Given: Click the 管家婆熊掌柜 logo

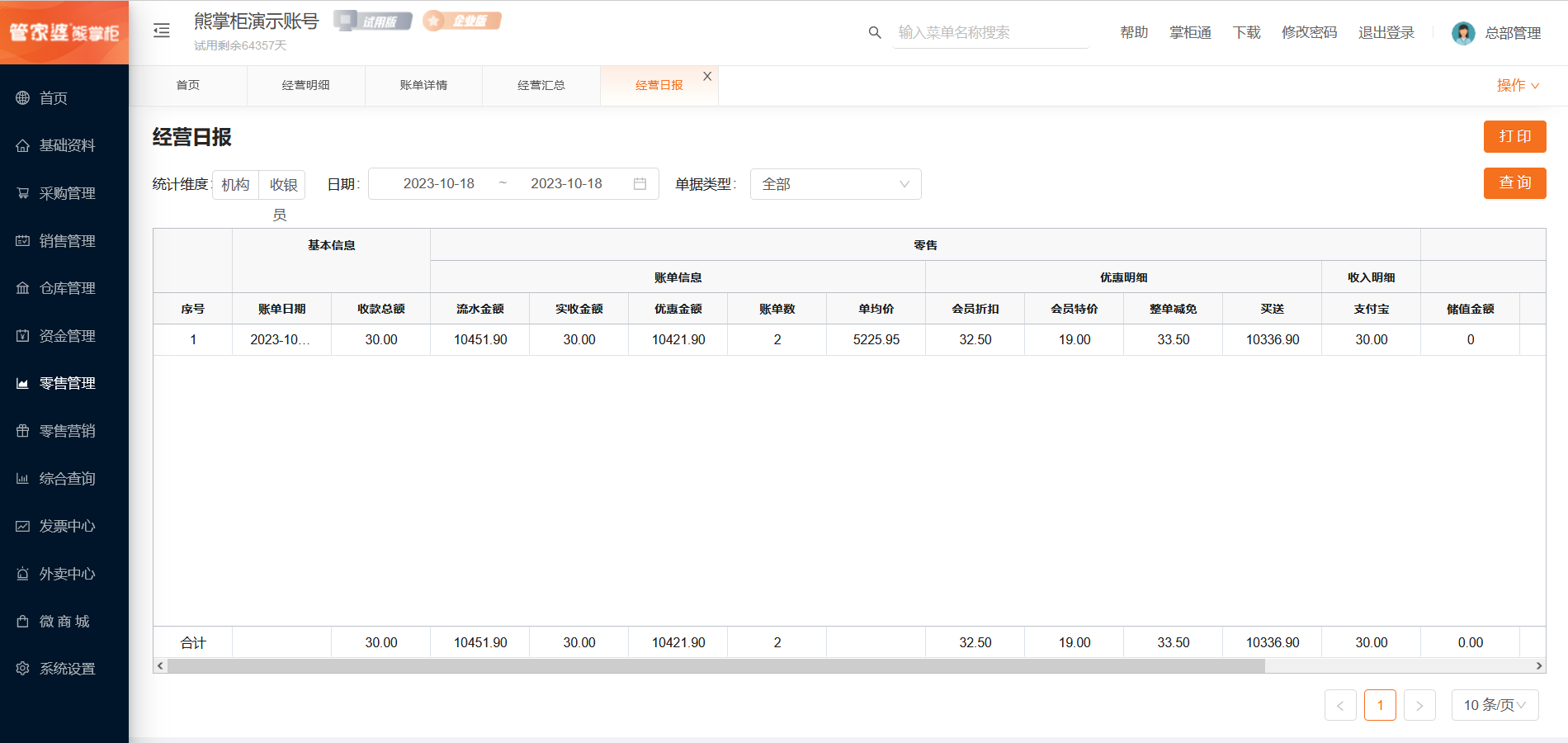Looking at the screenshot, I should click(x=64, y=32).
